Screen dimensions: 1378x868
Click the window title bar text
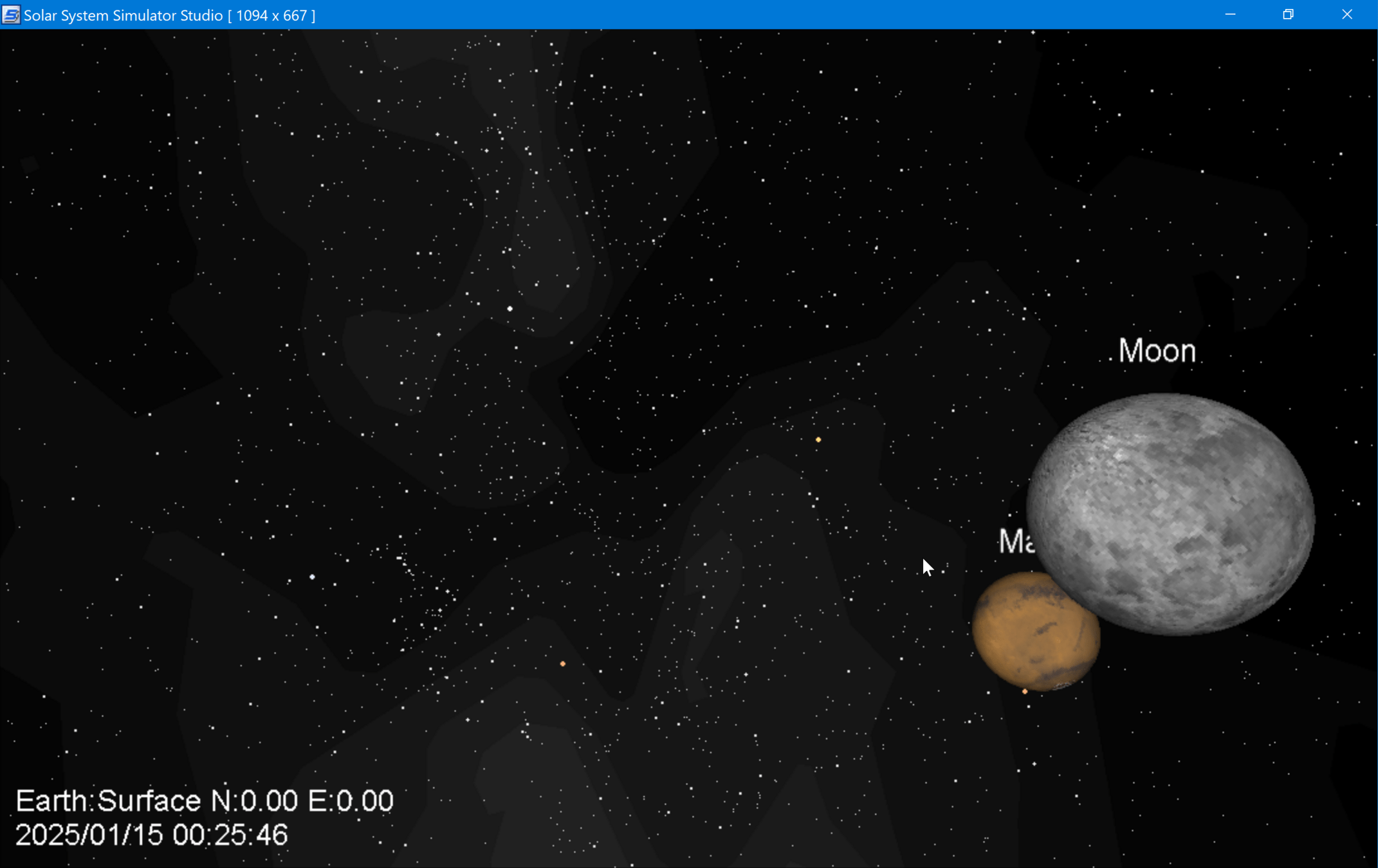tap(122, 15)
